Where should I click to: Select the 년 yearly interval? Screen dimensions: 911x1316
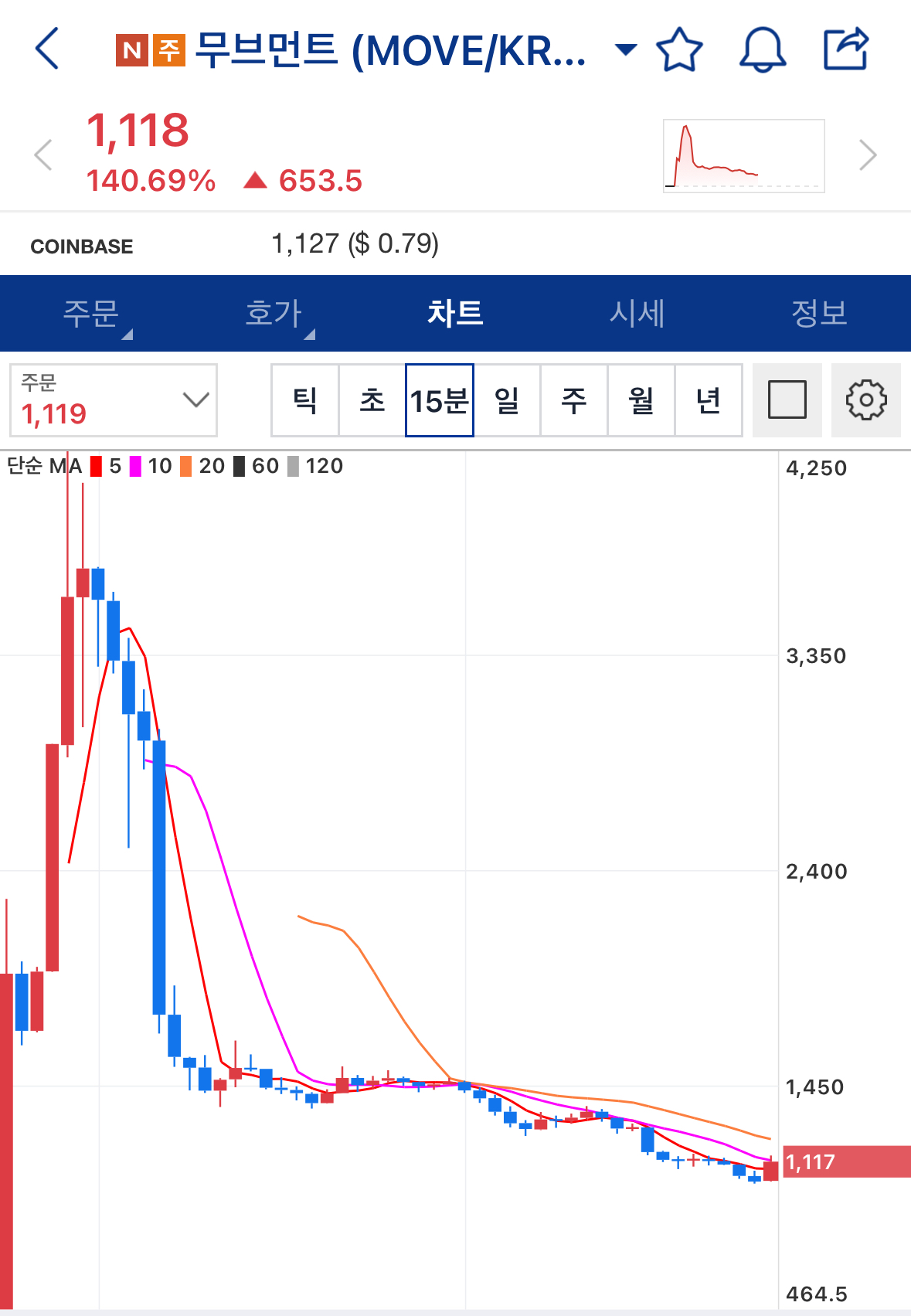(709, 400)
